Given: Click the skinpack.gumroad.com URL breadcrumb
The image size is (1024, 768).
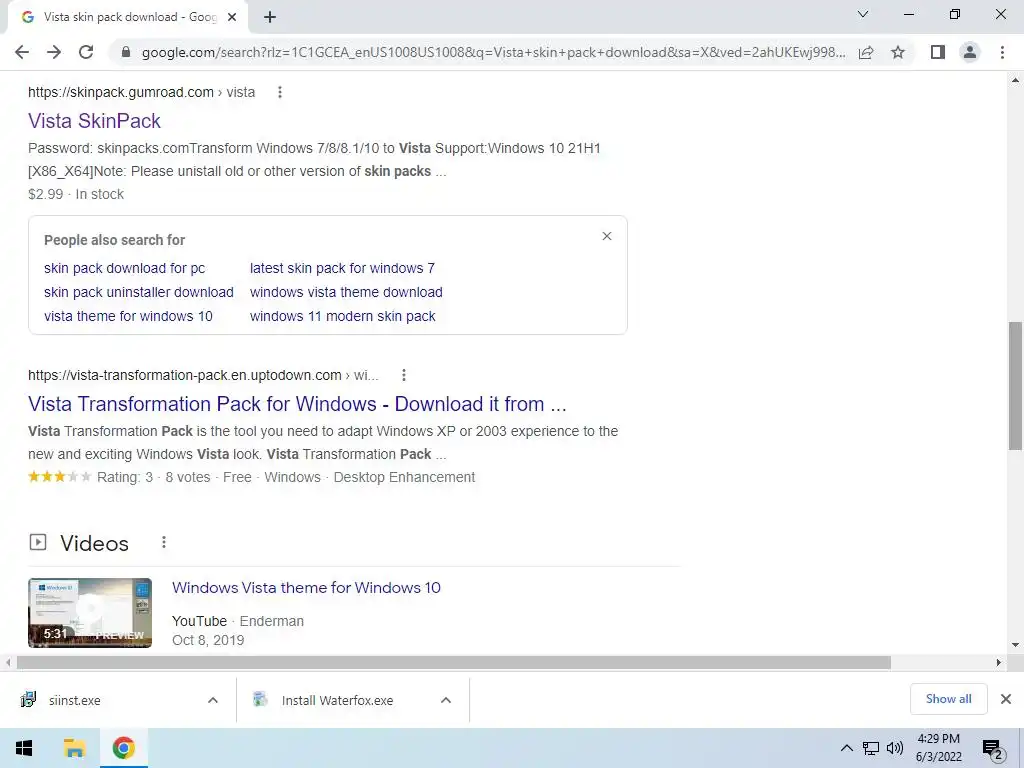Looking at the screenshot, I should (141, 92).
